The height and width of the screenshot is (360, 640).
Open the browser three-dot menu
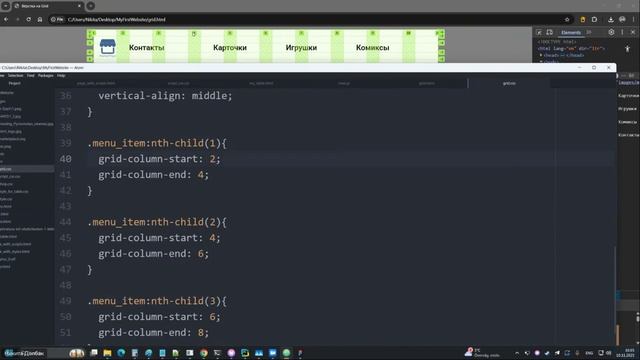(633, 19)
